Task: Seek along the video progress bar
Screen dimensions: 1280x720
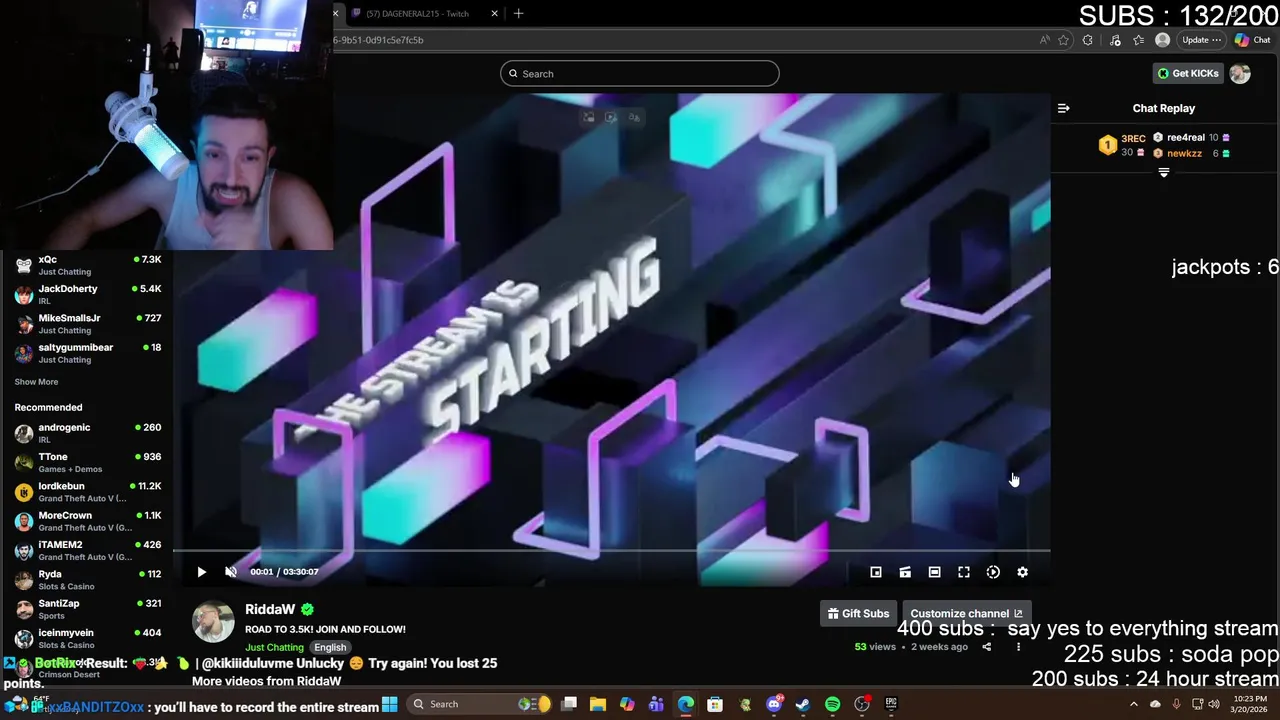Action: 612,551
